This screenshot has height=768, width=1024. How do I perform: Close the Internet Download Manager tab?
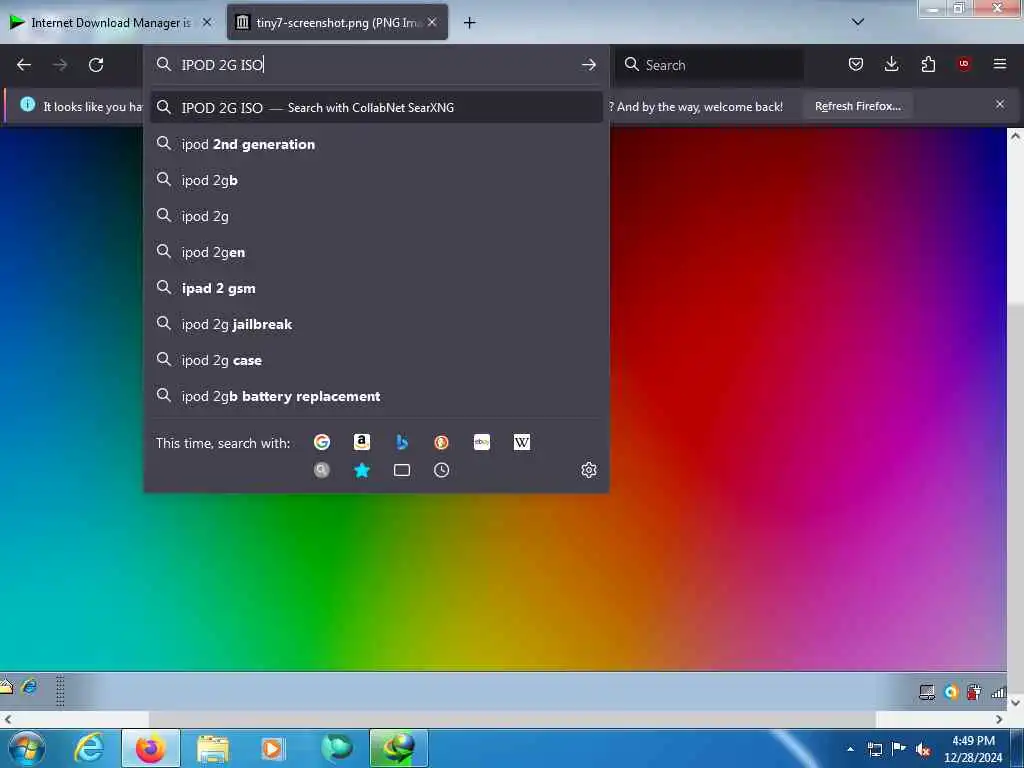click(207, 22)
